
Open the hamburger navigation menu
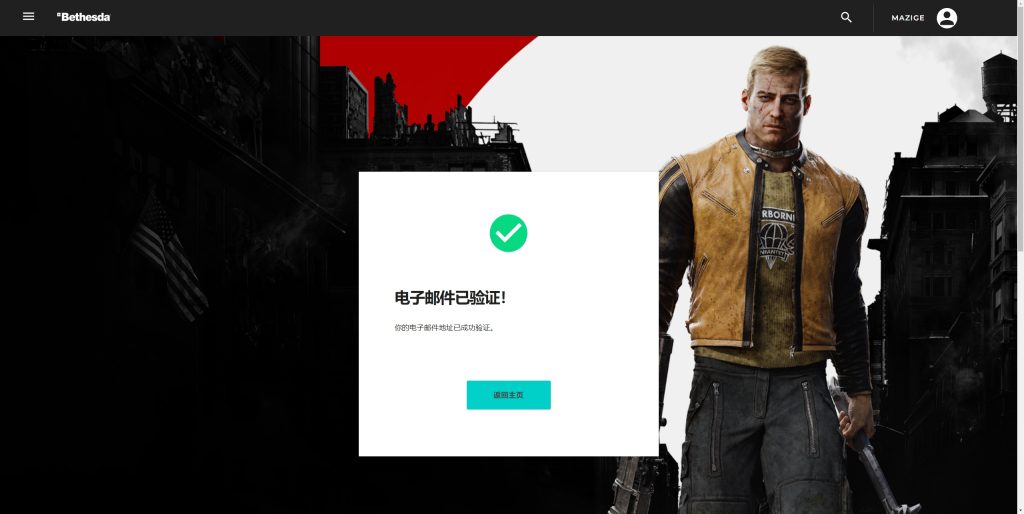(28, 16)
